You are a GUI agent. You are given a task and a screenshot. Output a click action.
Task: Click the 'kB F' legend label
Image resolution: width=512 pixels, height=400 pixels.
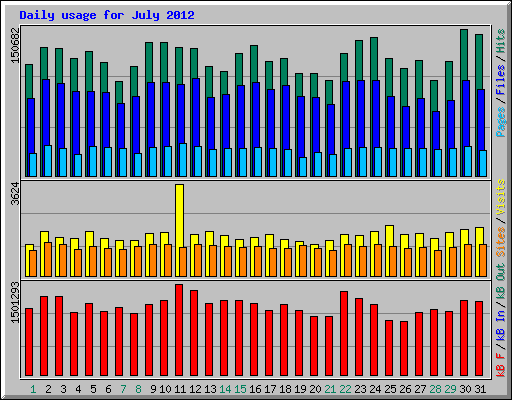pos(500,364)
